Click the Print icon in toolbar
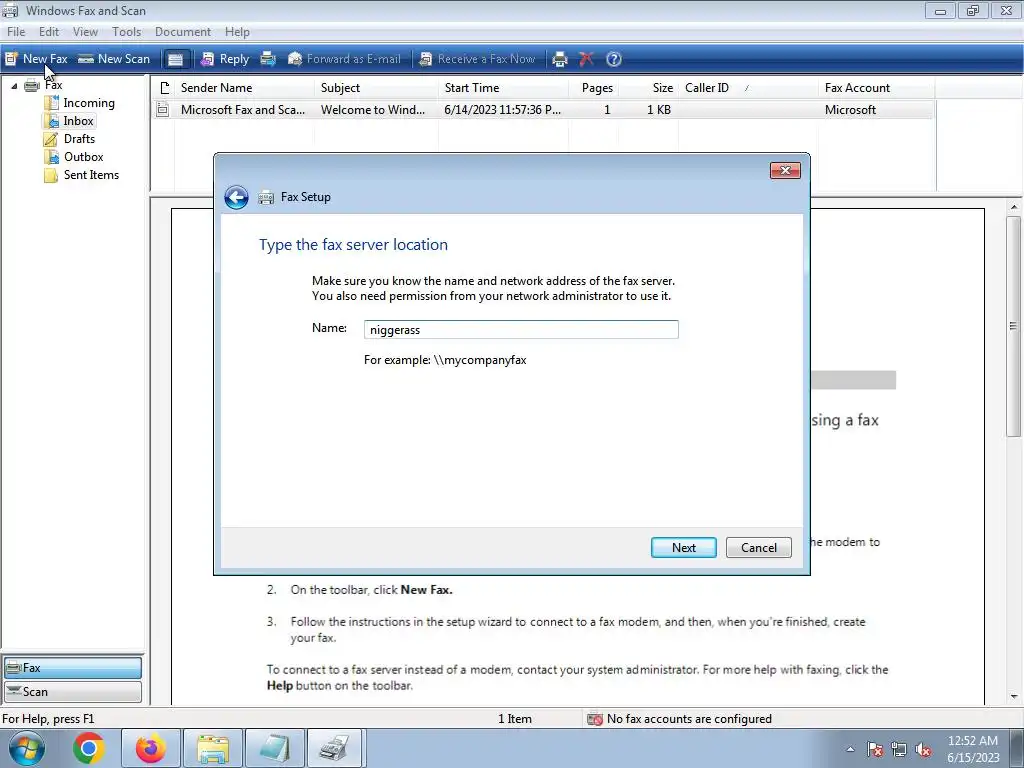Screen dimensions: 1024x768 click(x=560, y=59)
